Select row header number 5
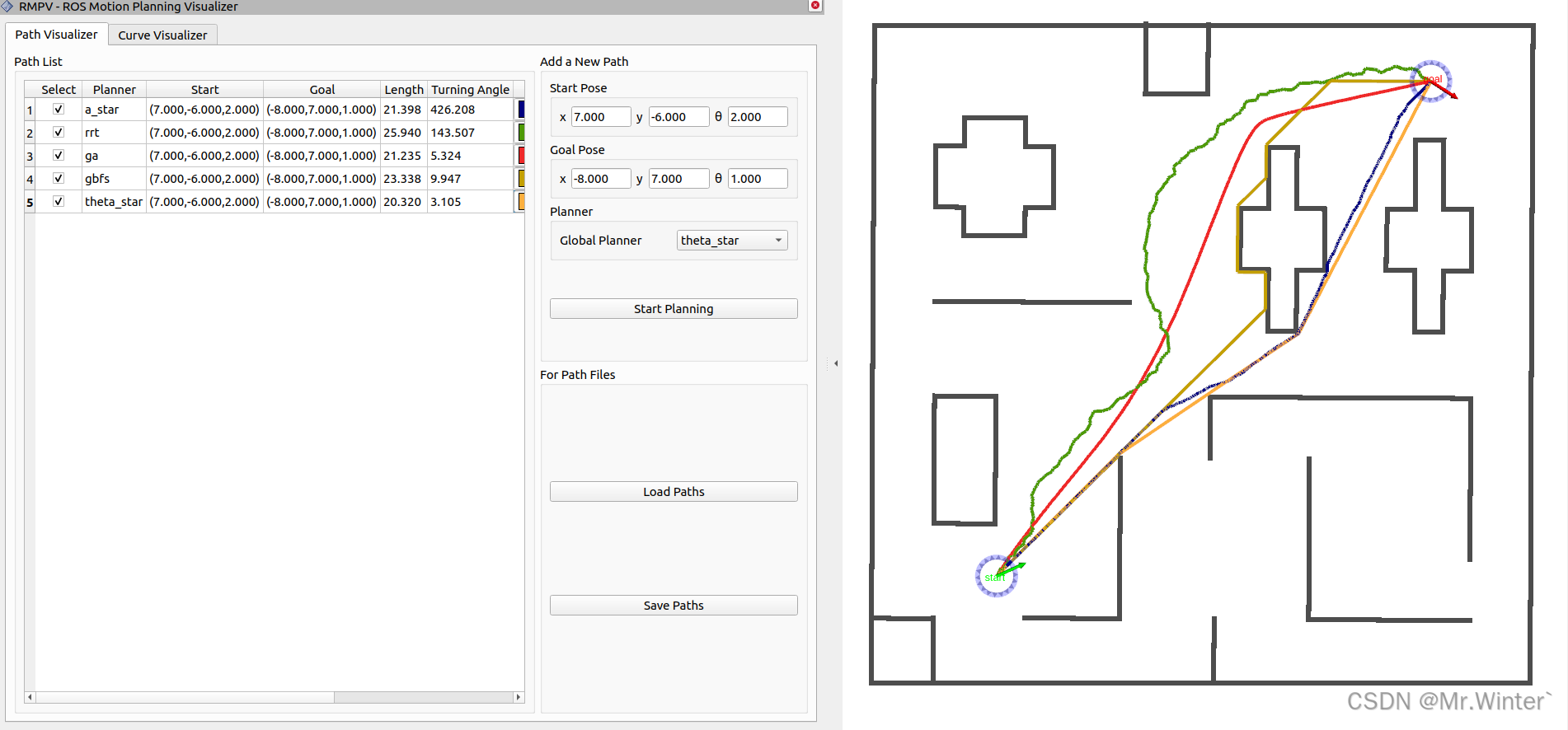The width and height of the screenshot is (1568, 730). click(x=30, y=202)
